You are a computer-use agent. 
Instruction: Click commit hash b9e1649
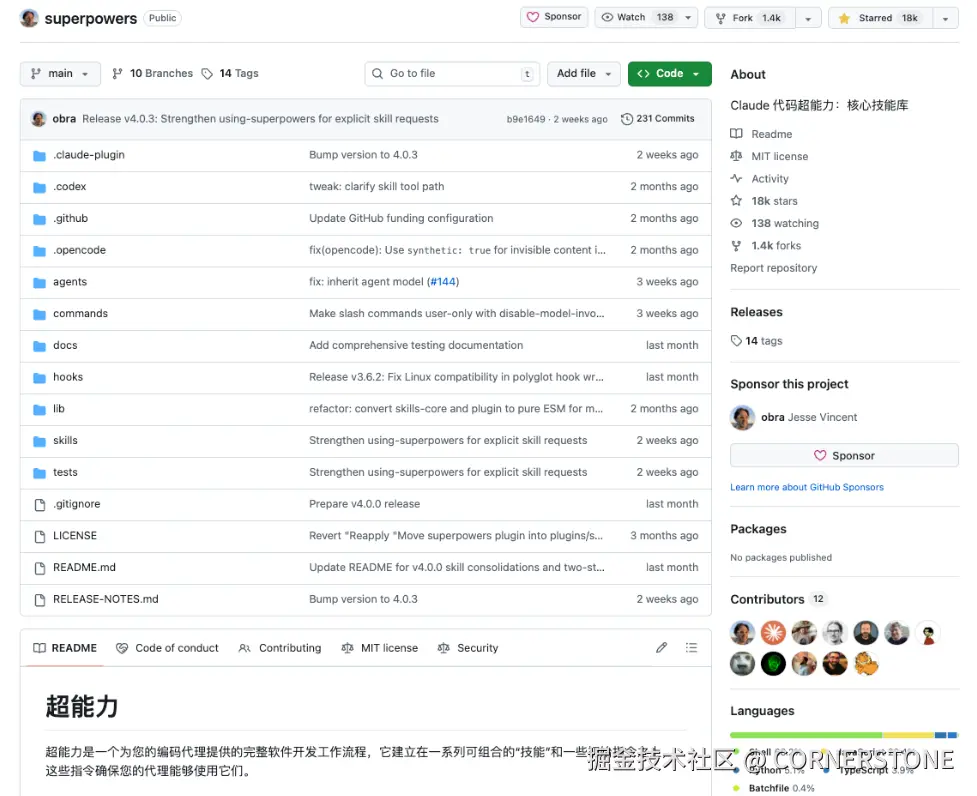point(526,119)
